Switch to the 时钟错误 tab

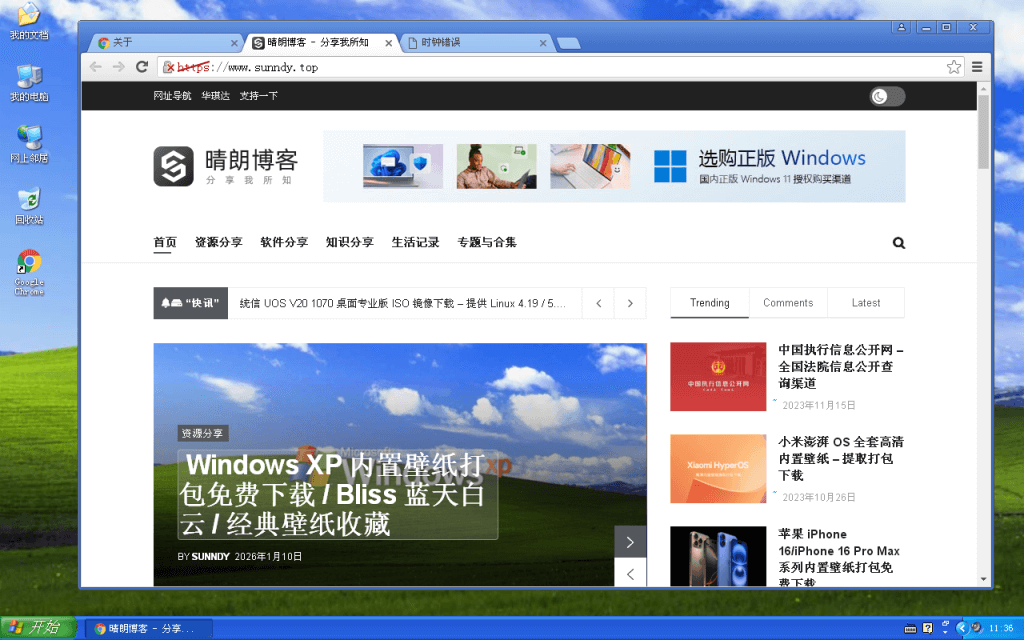pyautogui.click(x=477, y=42)
